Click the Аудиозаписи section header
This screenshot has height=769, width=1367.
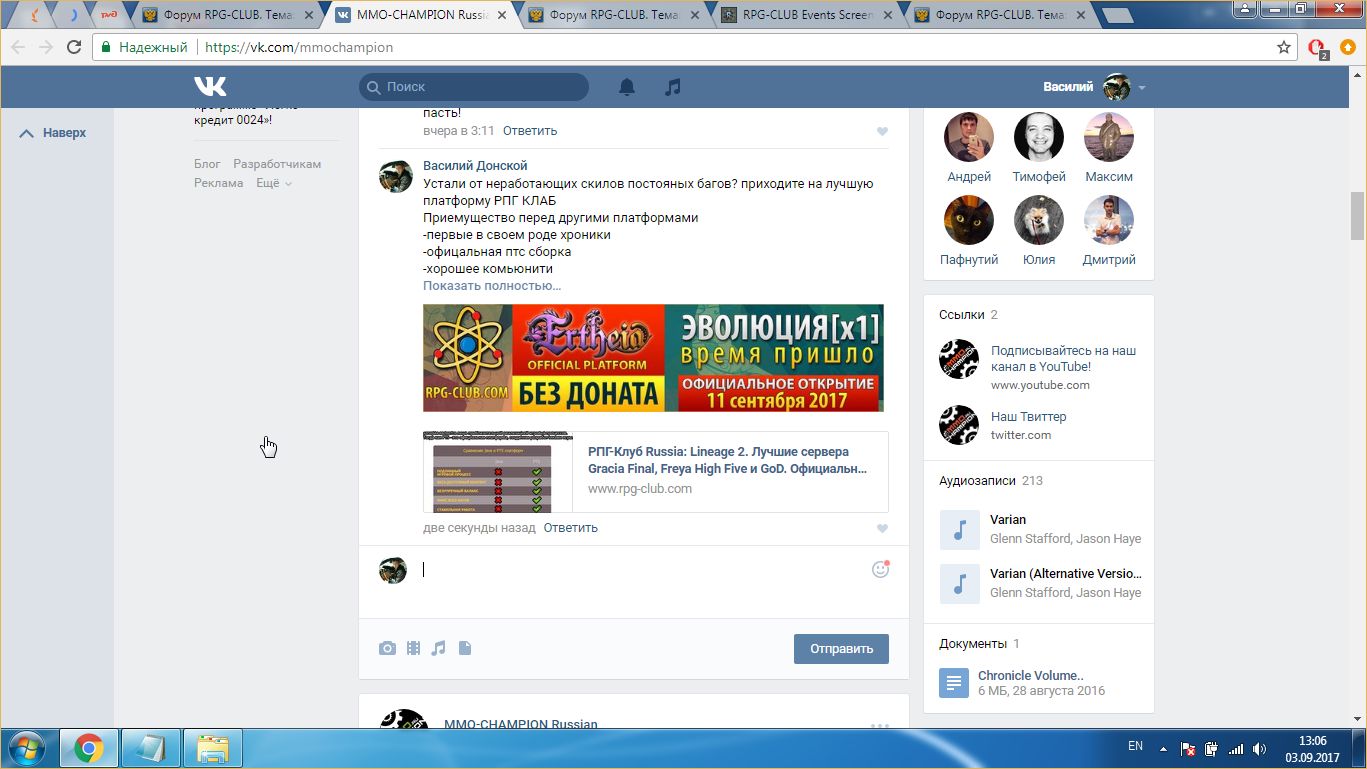point(977,481)
